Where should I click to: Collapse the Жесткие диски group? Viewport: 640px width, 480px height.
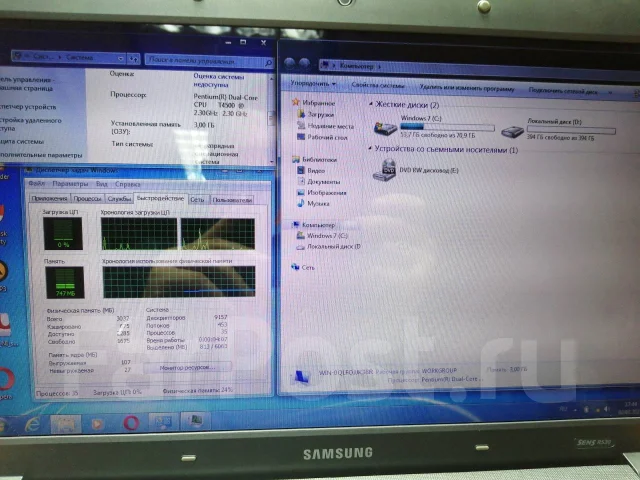point(371,104)
